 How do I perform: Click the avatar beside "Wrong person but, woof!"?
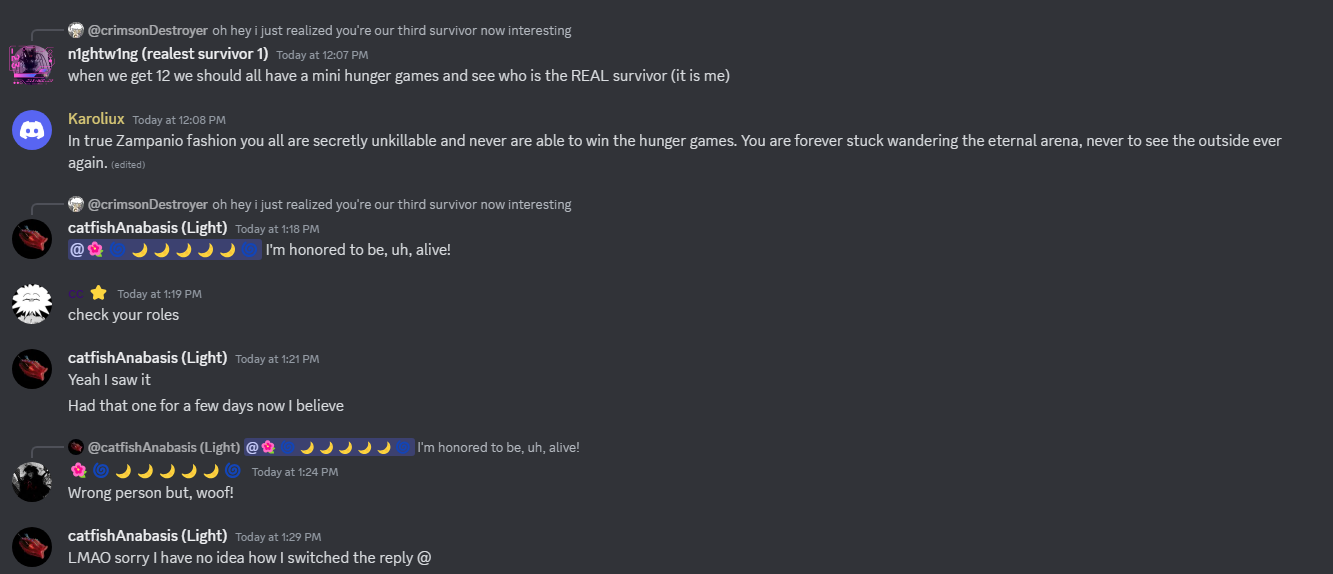(31, 482)
